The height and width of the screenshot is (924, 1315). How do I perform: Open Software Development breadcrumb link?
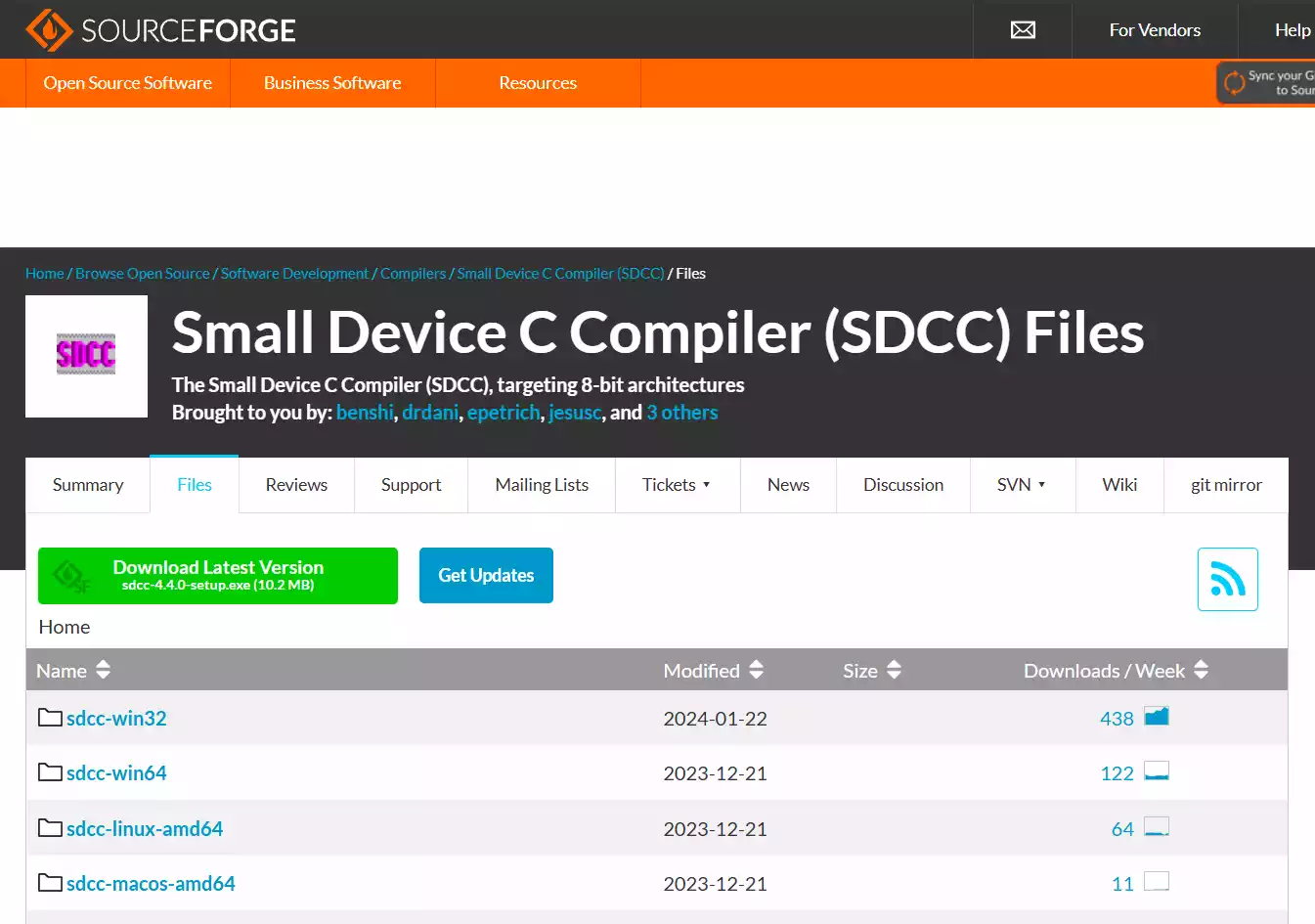294,274
